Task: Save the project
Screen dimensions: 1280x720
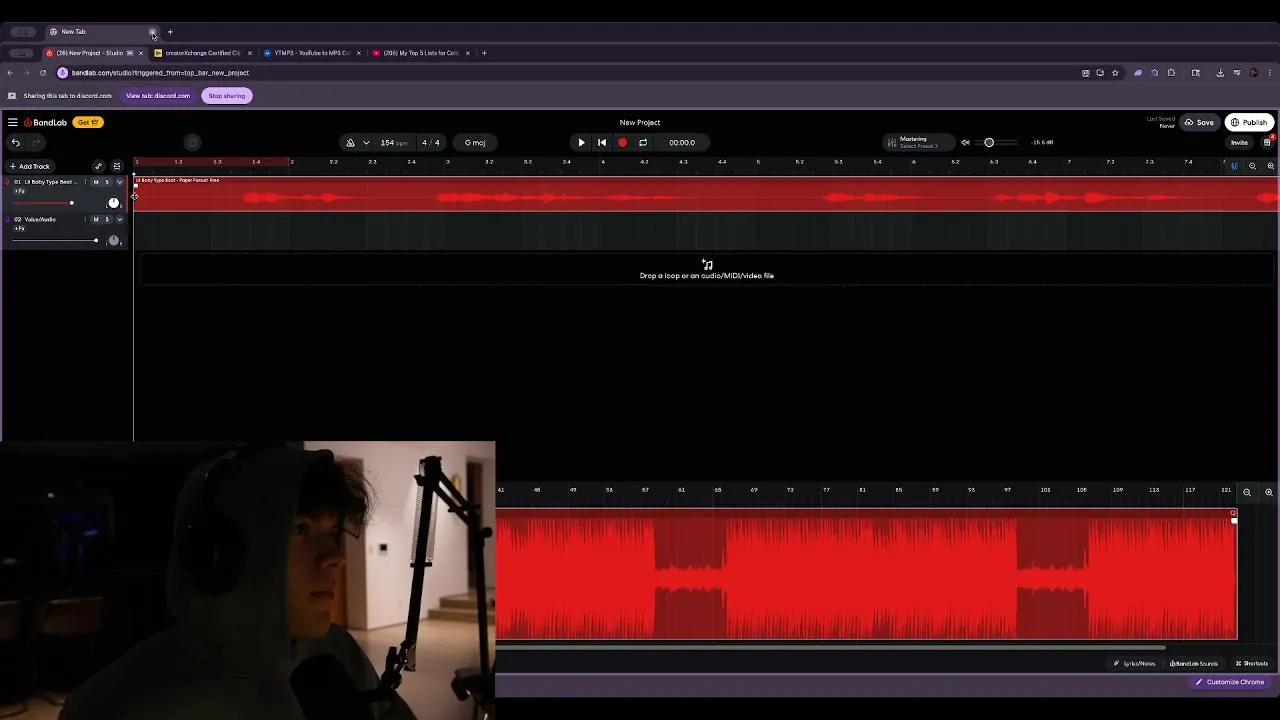Action: (1199, 122)
